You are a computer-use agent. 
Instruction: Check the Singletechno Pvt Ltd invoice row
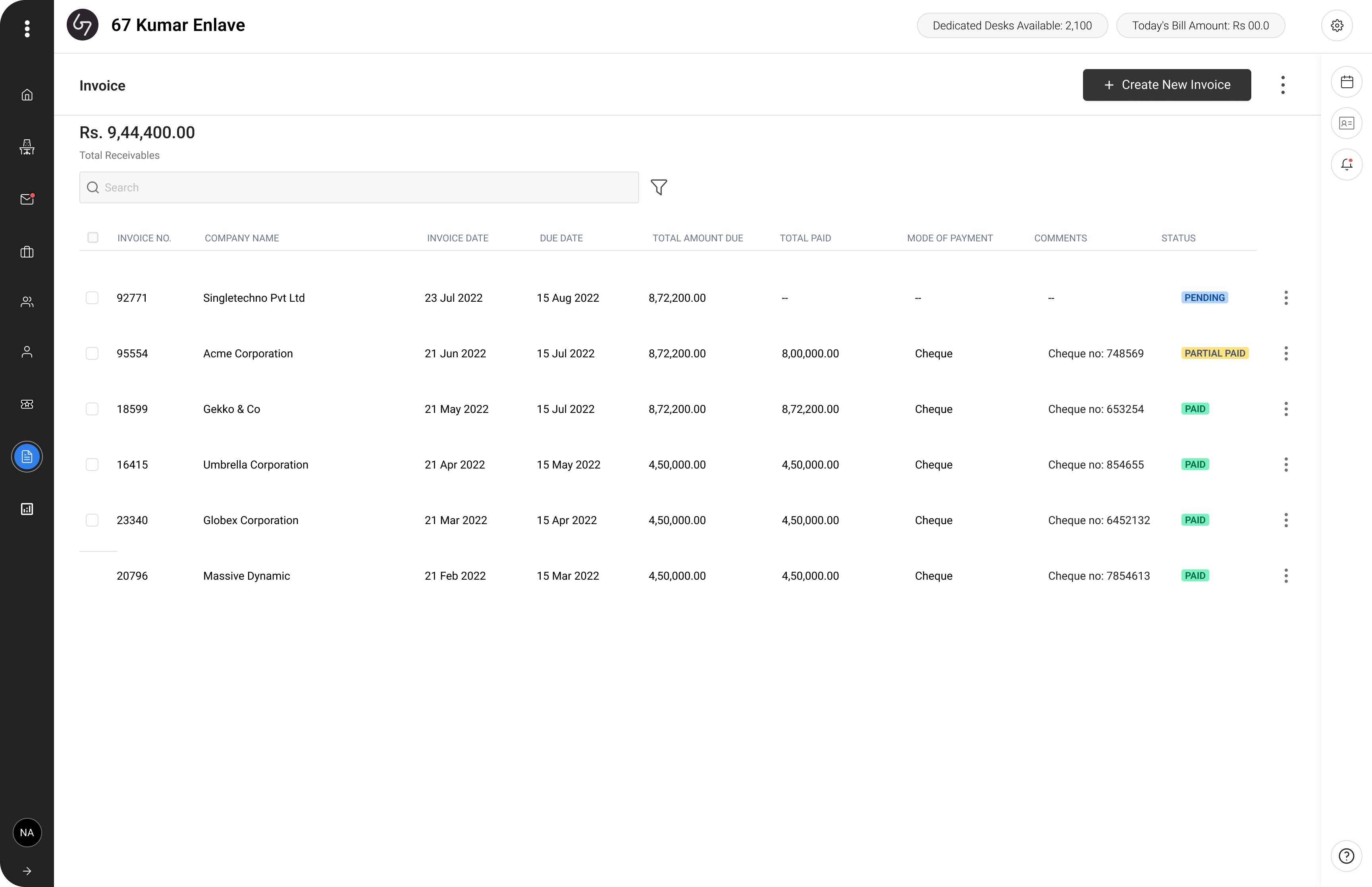pos(92,298)
